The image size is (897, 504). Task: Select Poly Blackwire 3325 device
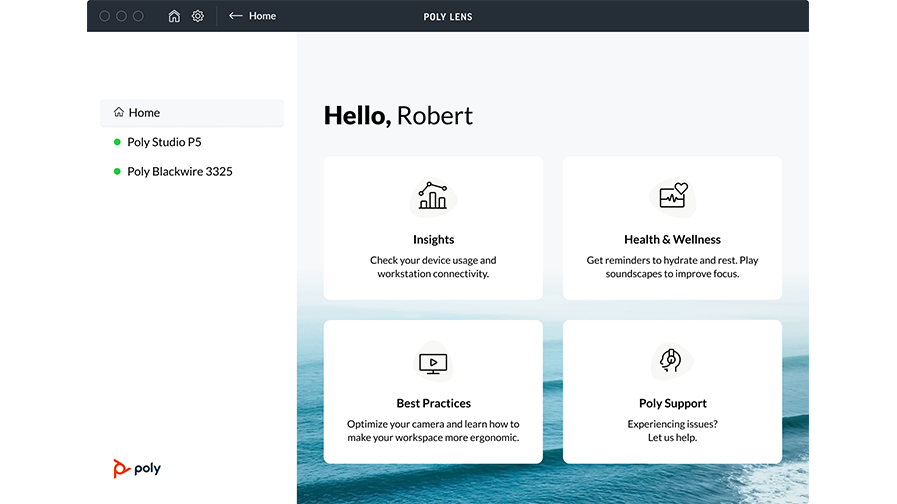point(180,171)
